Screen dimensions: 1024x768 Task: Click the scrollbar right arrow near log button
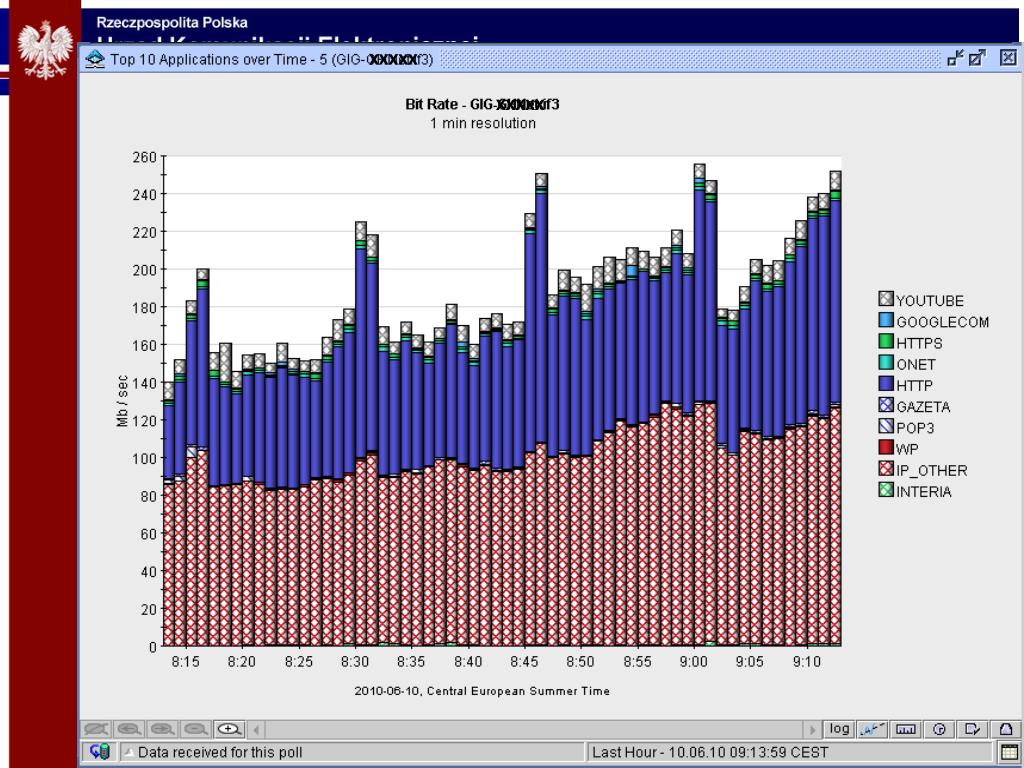click(x=812, y=729)
